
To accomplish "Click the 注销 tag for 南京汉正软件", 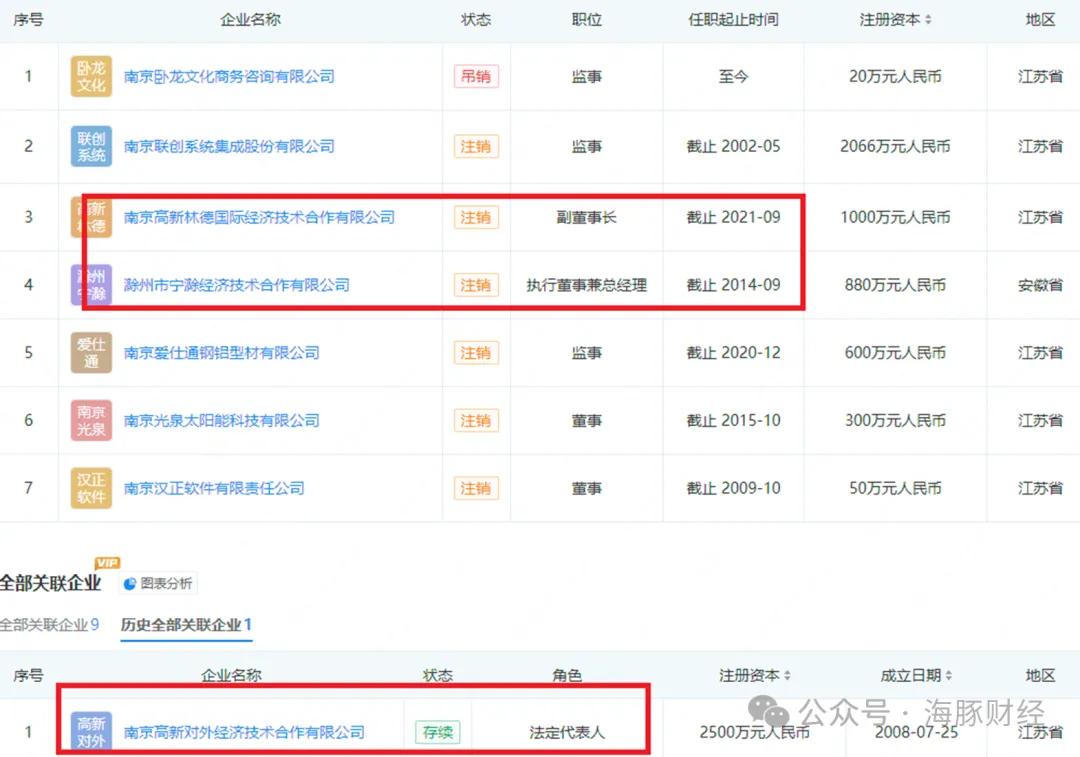I will pos(476,488).
